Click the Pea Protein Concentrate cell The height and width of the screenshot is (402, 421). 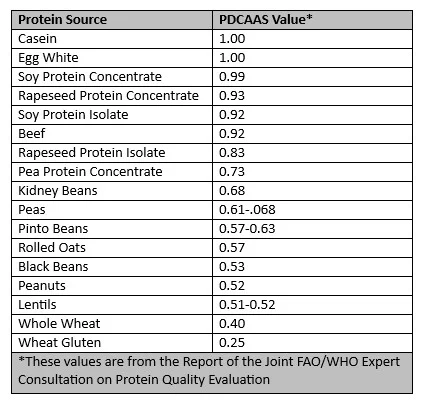(112, 172)
